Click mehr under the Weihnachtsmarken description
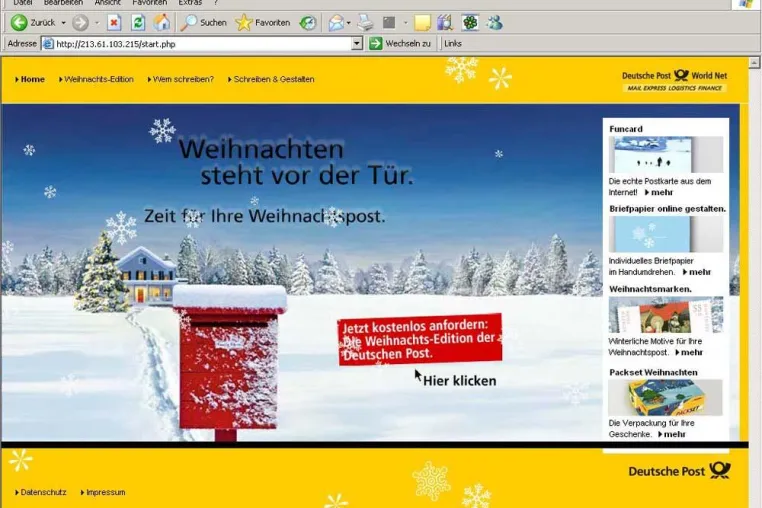The image size is (762, 508). pyautogui.click(x=689, y=352)
